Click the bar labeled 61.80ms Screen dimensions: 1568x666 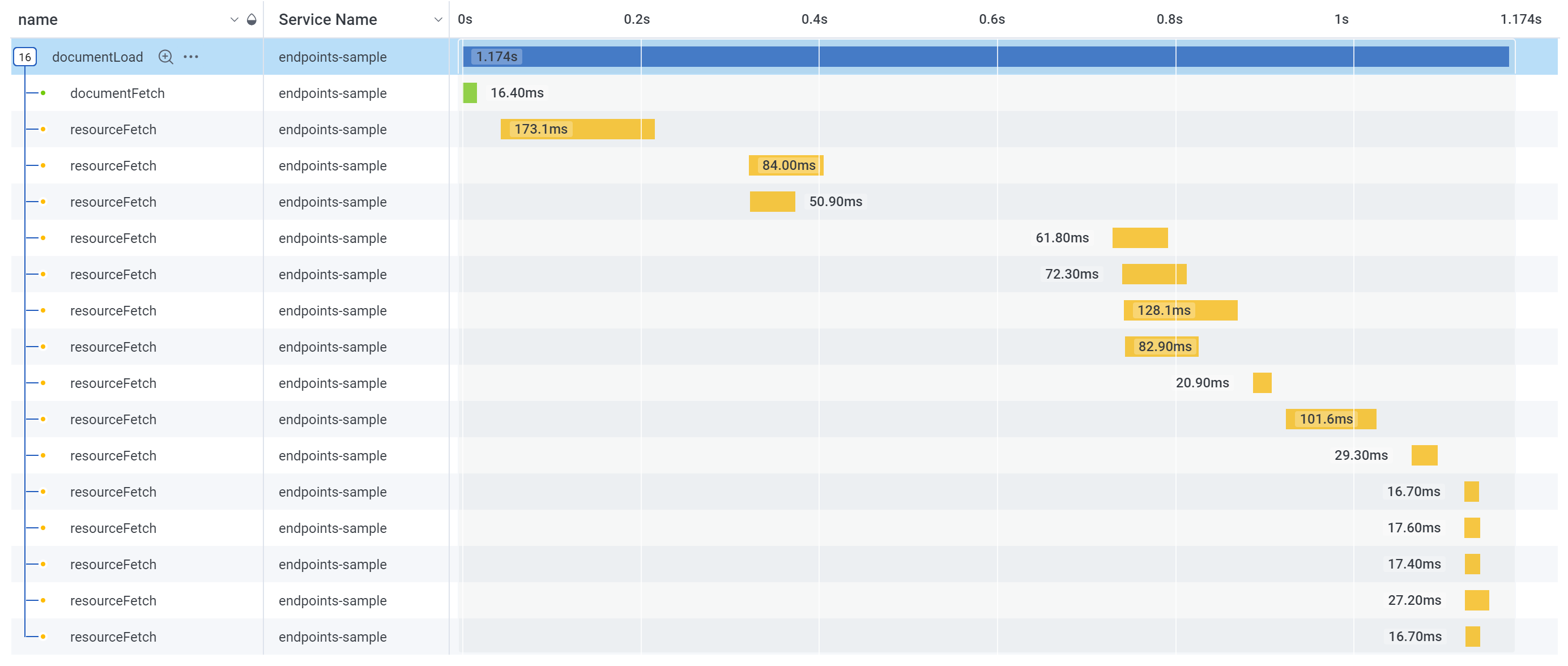click(1140, 238)
